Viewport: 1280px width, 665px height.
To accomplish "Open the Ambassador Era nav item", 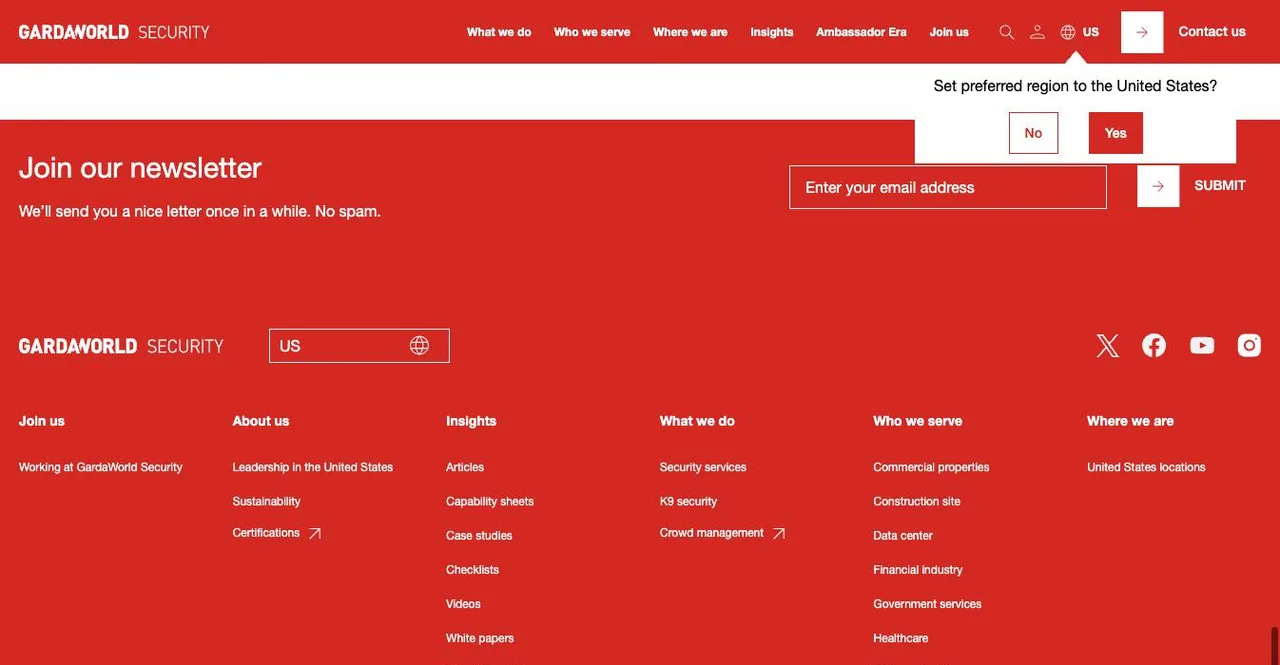I will click(x=861, y=32).
